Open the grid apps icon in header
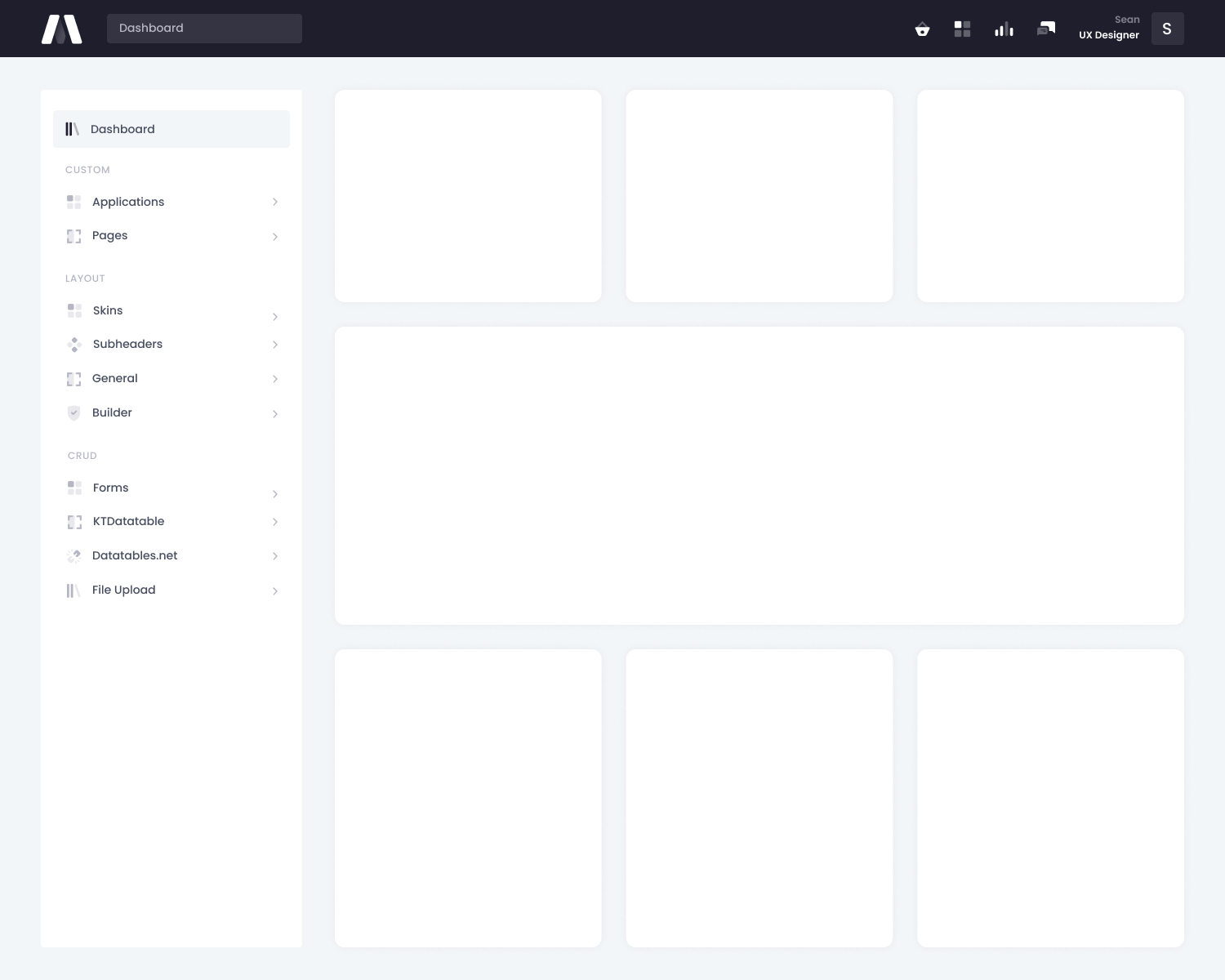 (x=962, y=29)
